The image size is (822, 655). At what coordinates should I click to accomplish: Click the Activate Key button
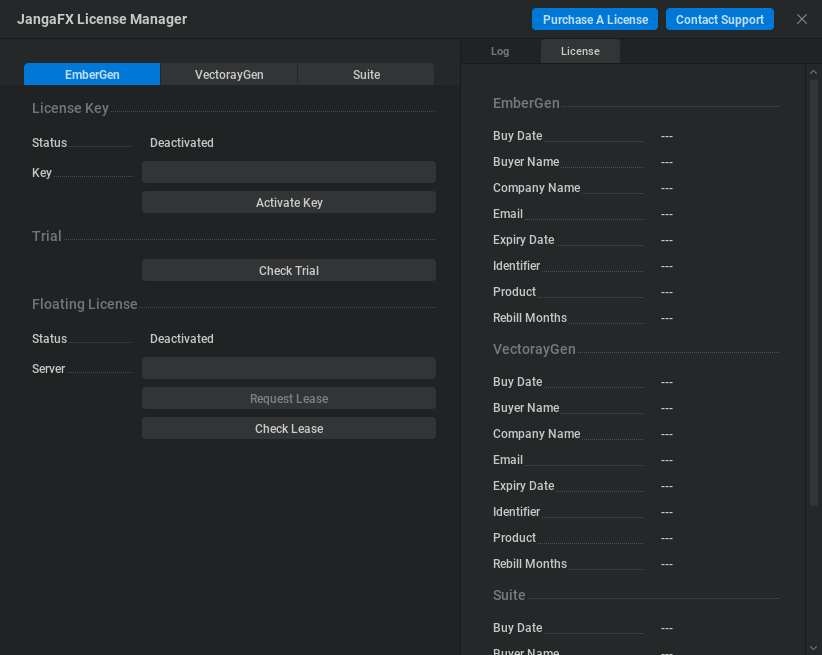289,202
